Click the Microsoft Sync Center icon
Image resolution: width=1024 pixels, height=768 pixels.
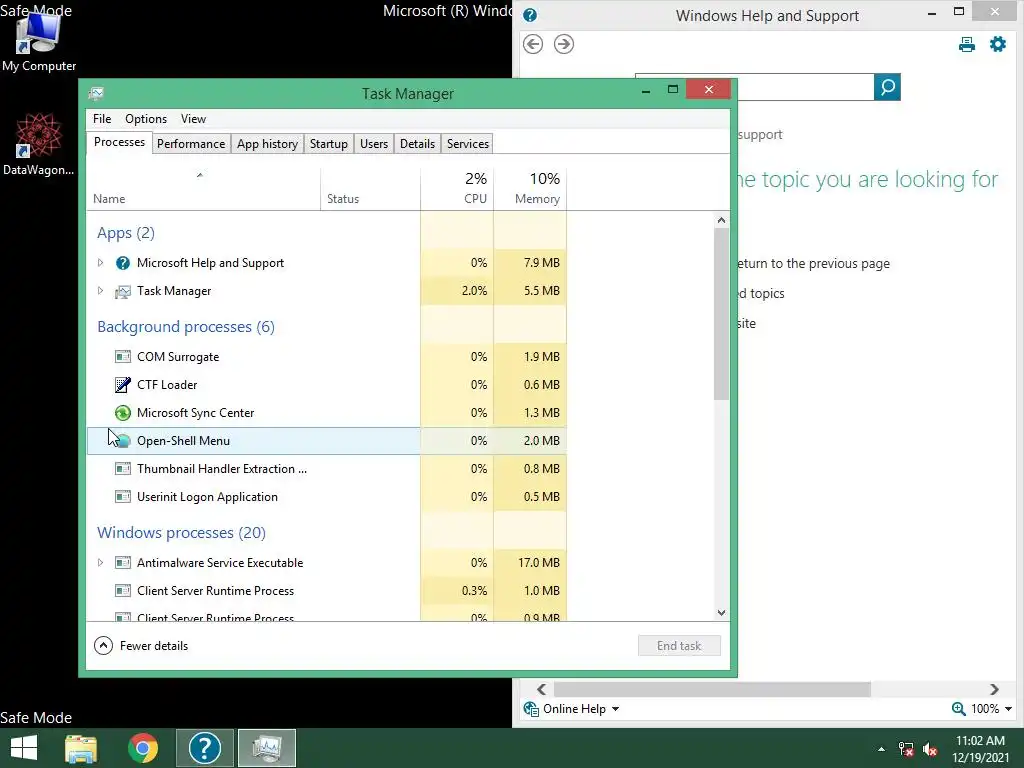(123, 413)
